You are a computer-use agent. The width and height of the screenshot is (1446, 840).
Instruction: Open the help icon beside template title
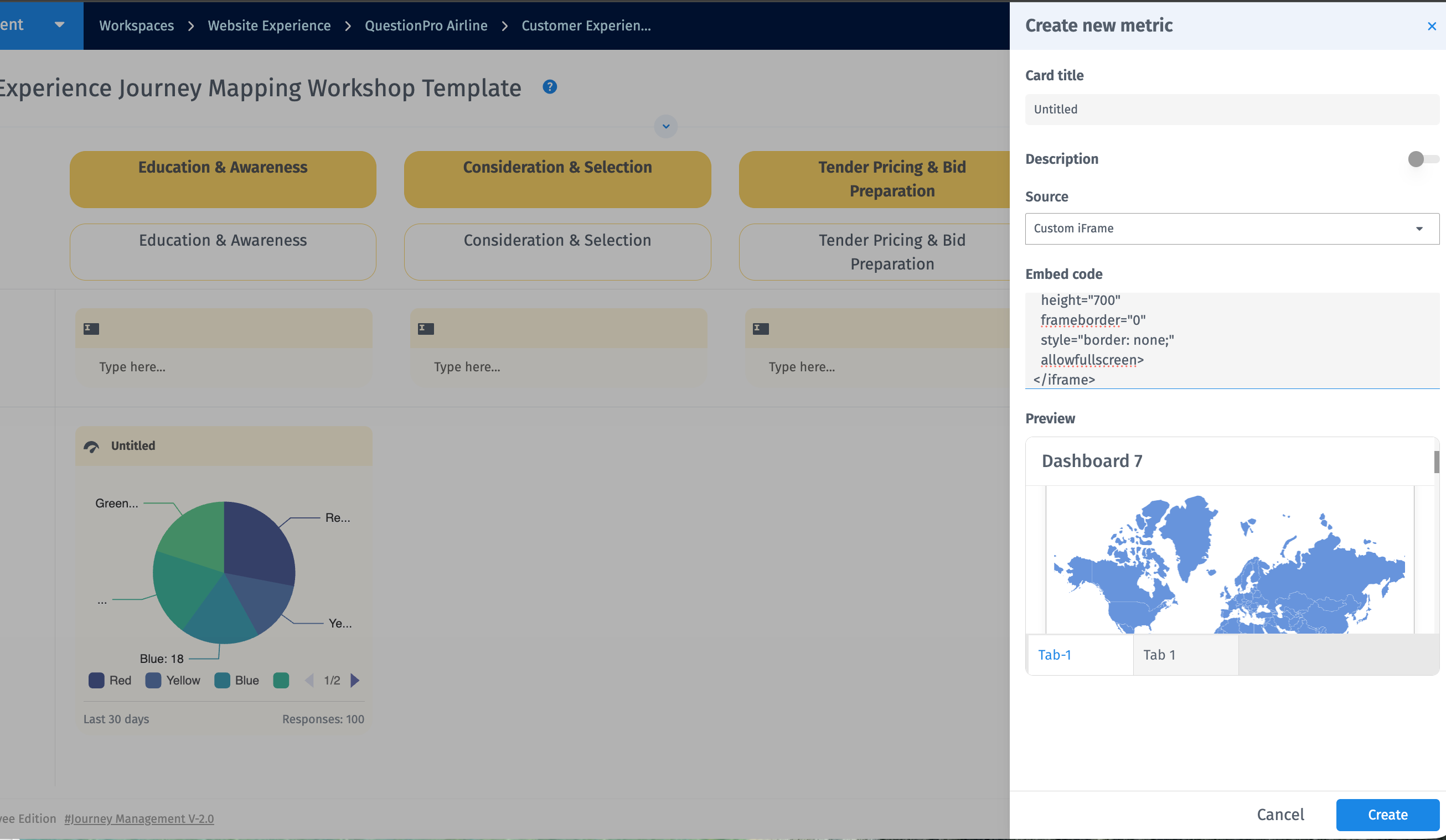coord(549,86)
